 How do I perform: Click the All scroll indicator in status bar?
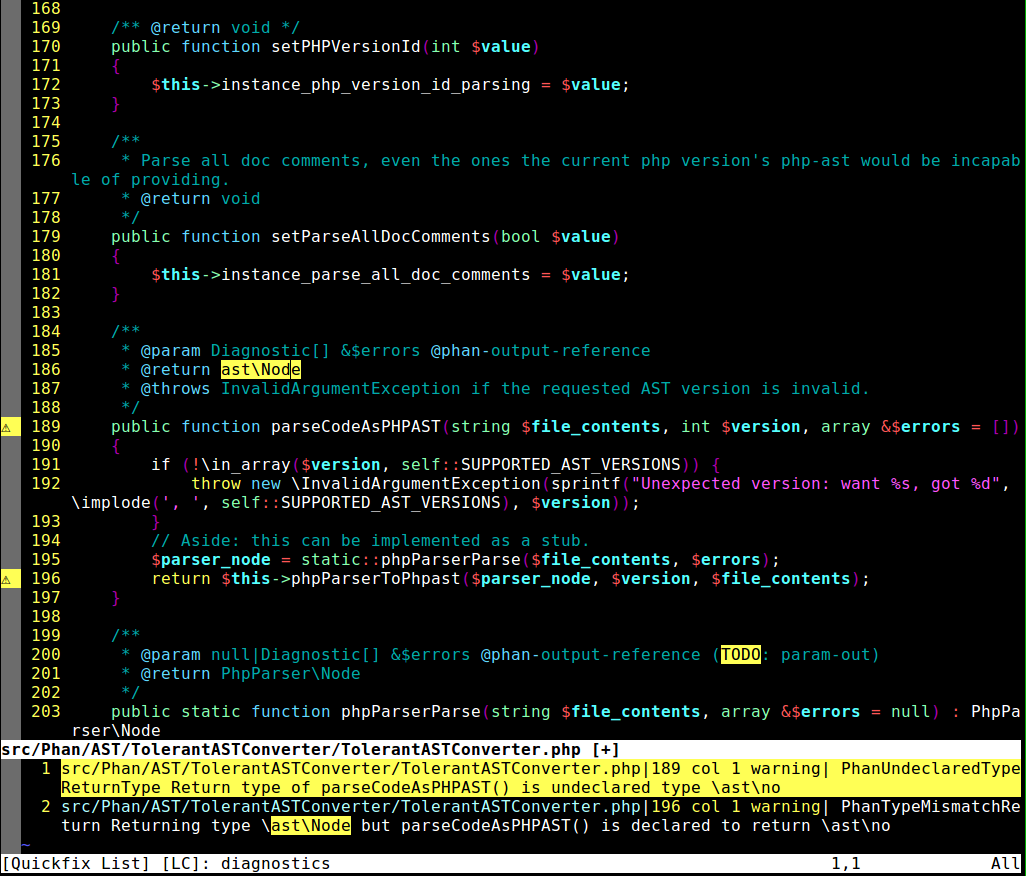click(1005, 864)
